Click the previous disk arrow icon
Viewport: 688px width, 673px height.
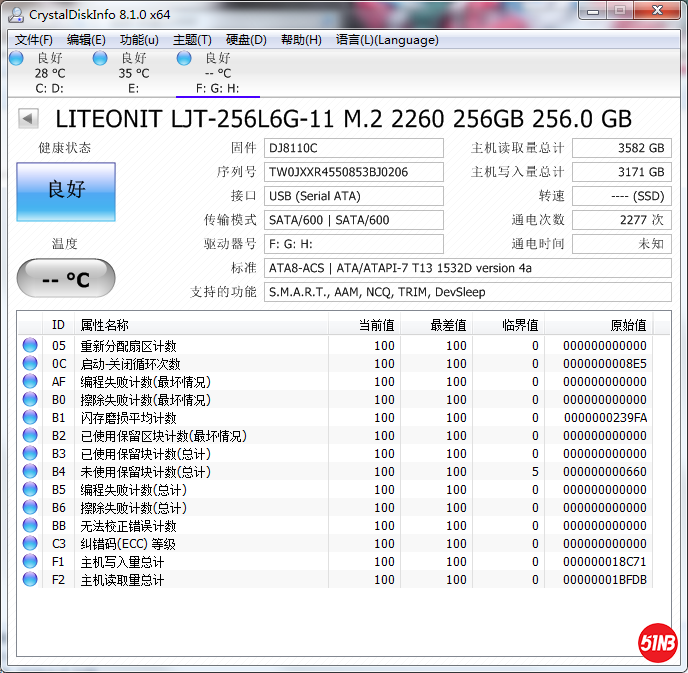pyautogui.click(x=28, y=119)
